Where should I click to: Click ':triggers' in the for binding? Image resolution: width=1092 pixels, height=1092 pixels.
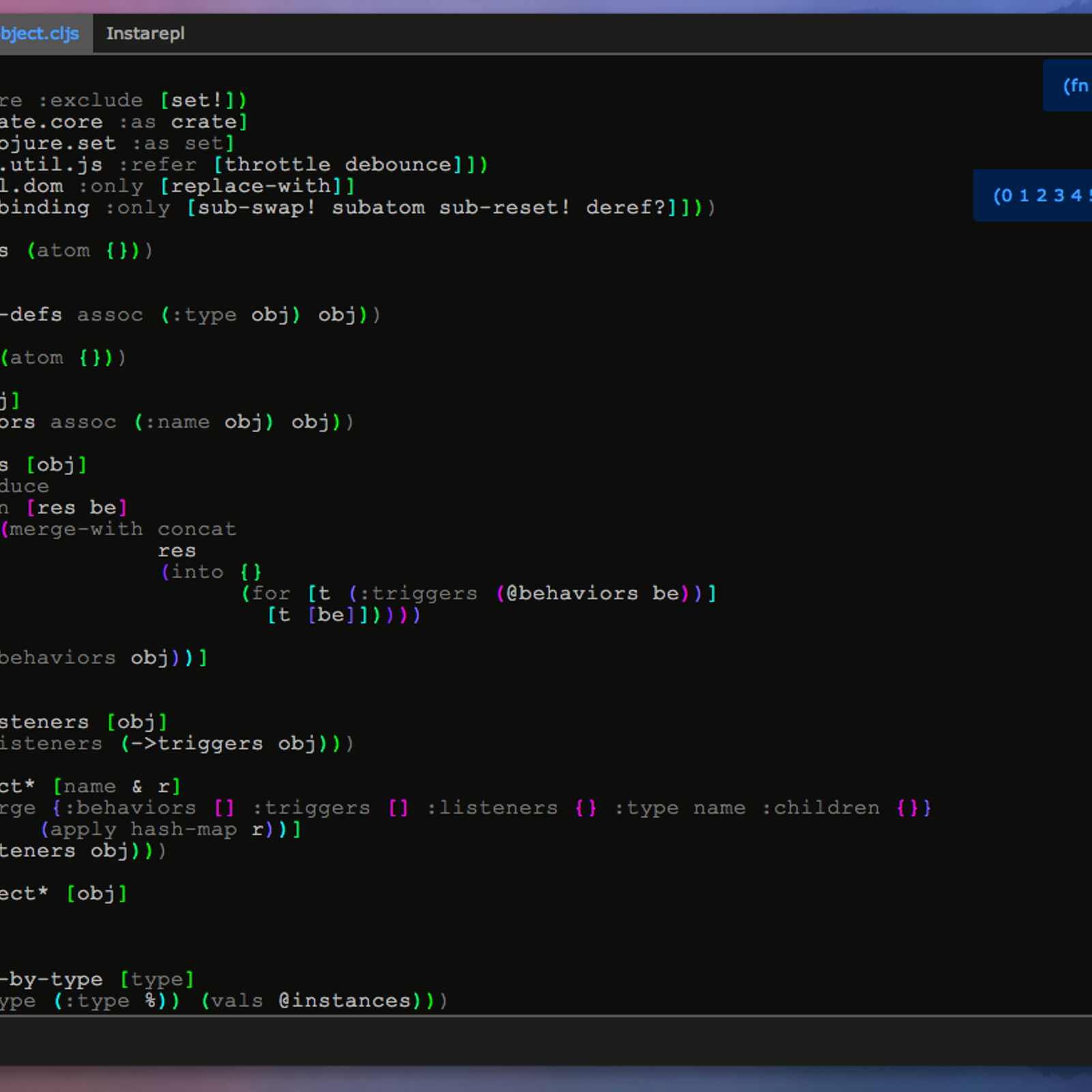418,593
